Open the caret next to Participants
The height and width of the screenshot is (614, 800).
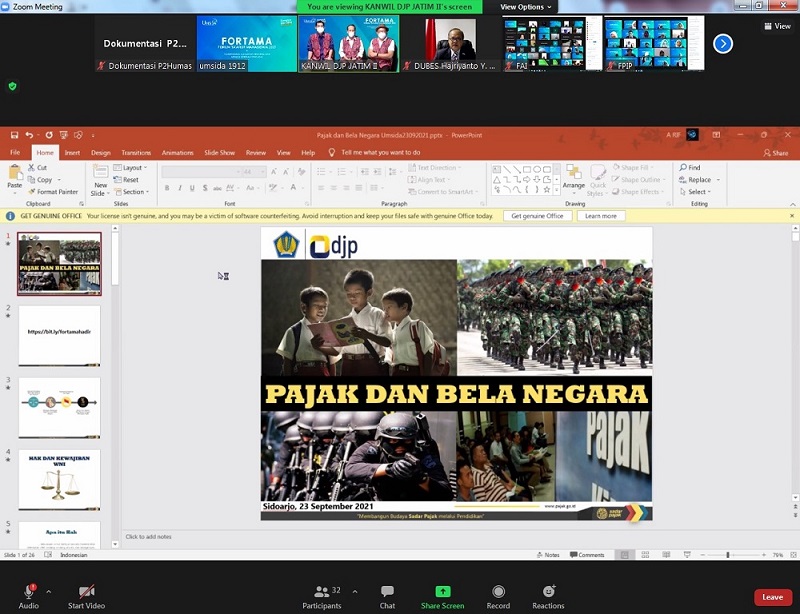(355, 591)
